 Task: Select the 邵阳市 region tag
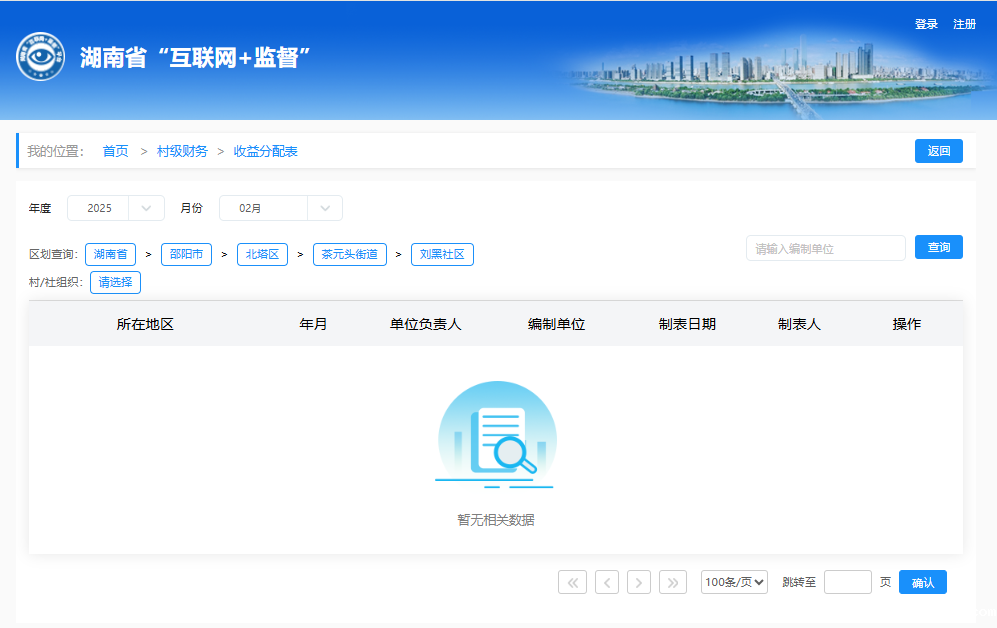pos(186,254)
